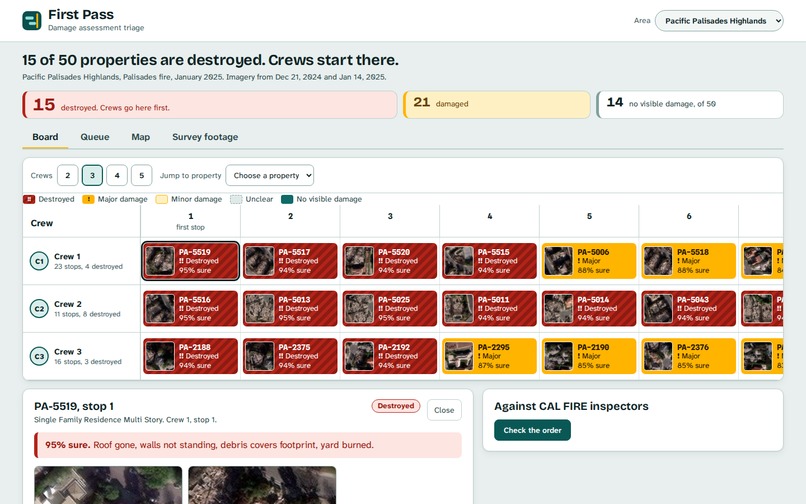Screen dimensions: 806x504
Task: Click the Major damage legend swatch
Action: point(88,200)
